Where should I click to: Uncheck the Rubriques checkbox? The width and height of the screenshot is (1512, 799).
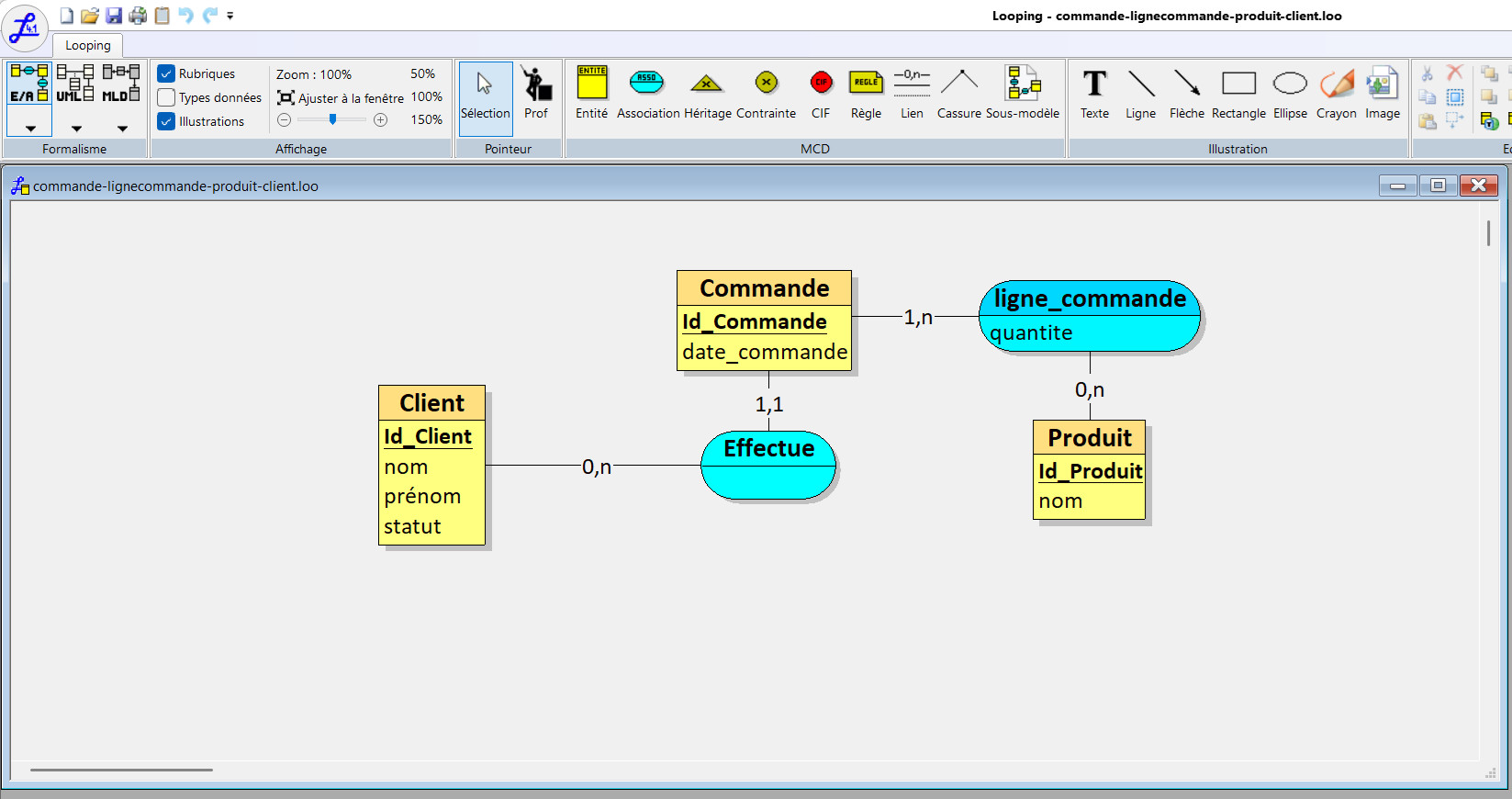click(166, 73)
